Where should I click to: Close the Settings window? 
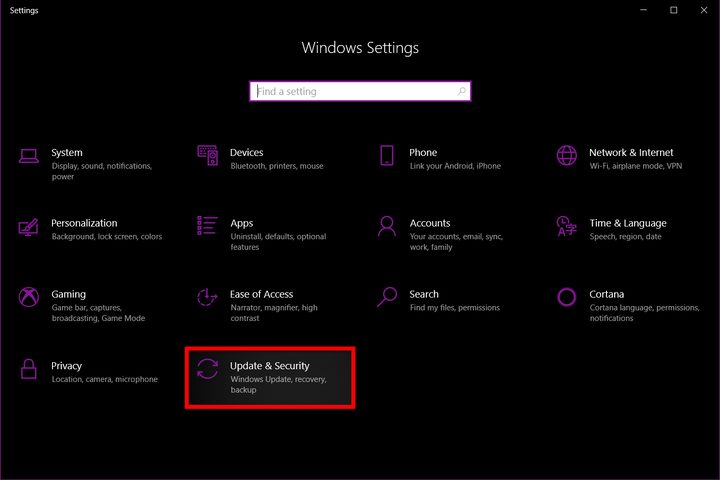704,10
